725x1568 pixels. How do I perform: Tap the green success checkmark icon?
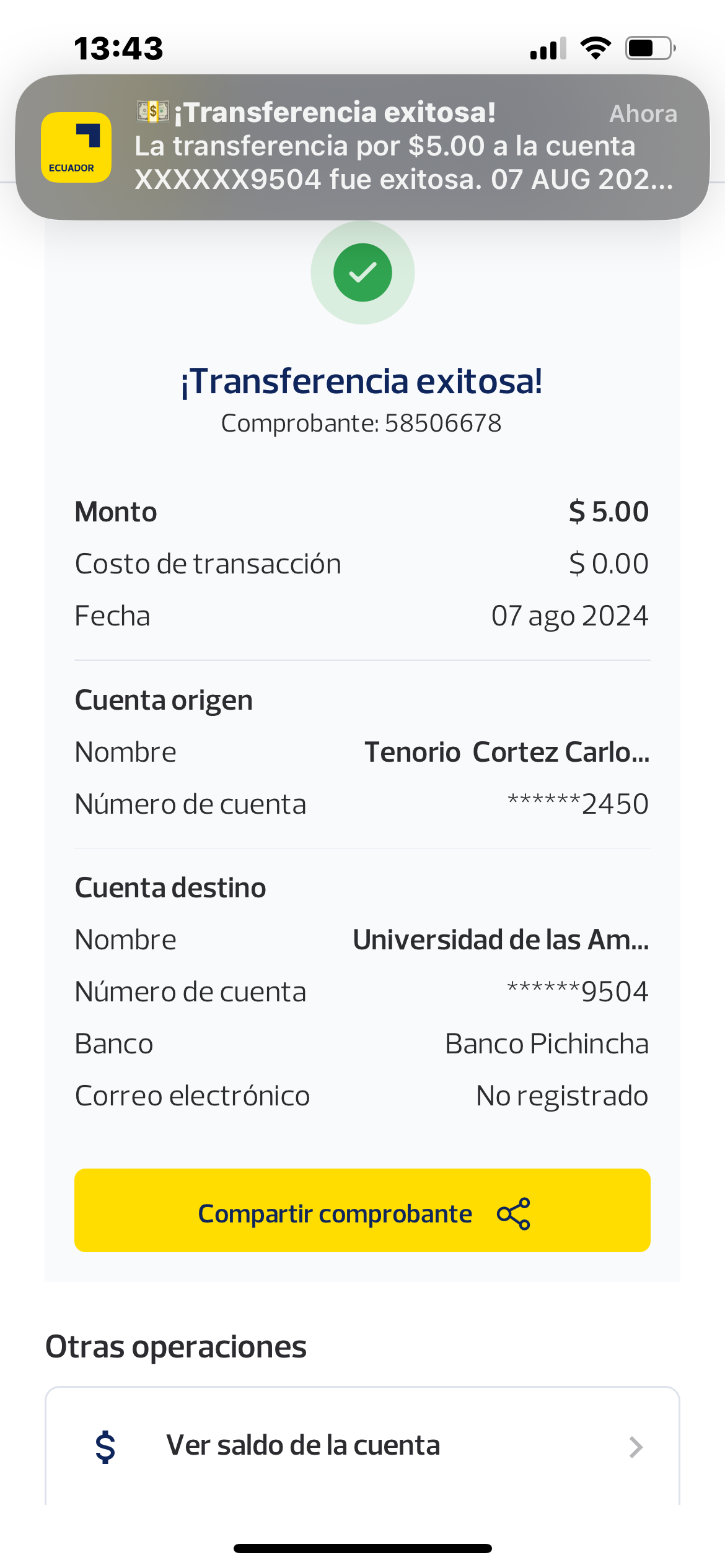[362, 272]
